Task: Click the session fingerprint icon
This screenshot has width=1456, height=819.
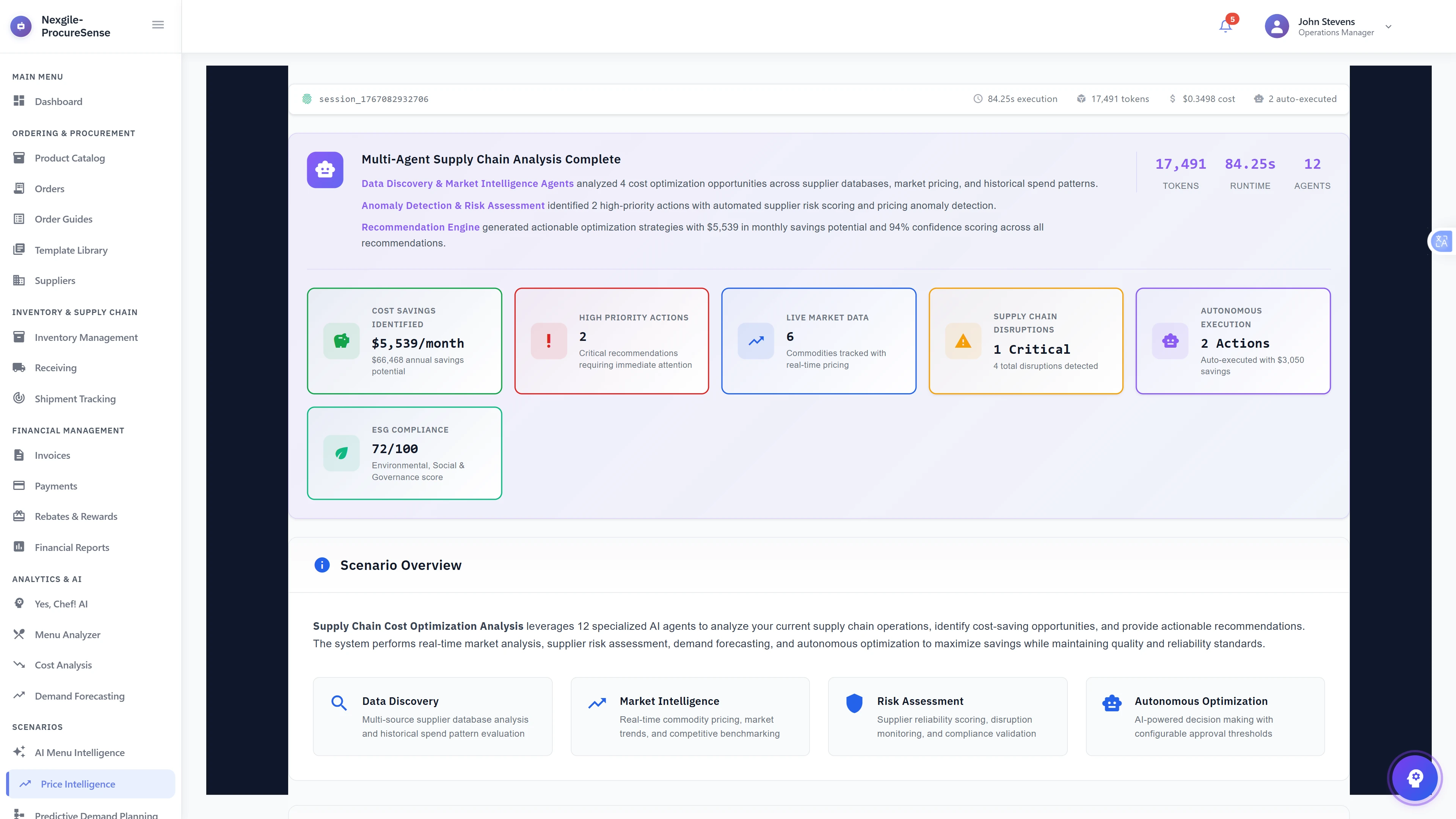Action: [x=307, y=98]
